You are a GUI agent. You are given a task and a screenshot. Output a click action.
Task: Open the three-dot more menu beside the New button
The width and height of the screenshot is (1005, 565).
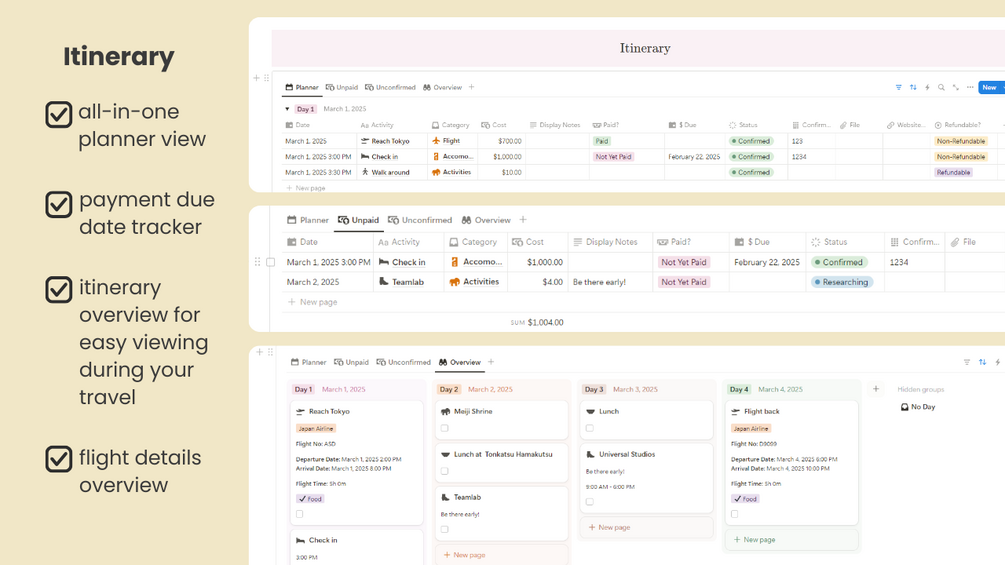click(x=970, y=87)
